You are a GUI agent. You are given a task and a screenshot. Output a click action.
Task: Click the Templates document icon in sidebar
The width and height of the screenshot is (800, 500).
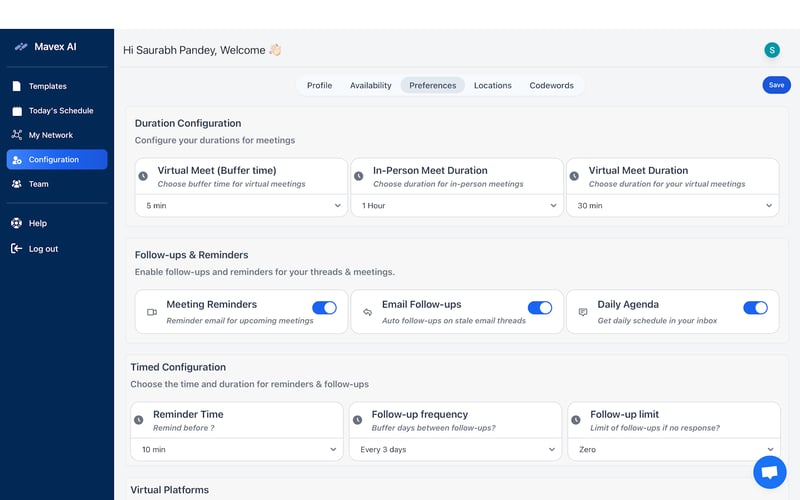pos(16,86)
